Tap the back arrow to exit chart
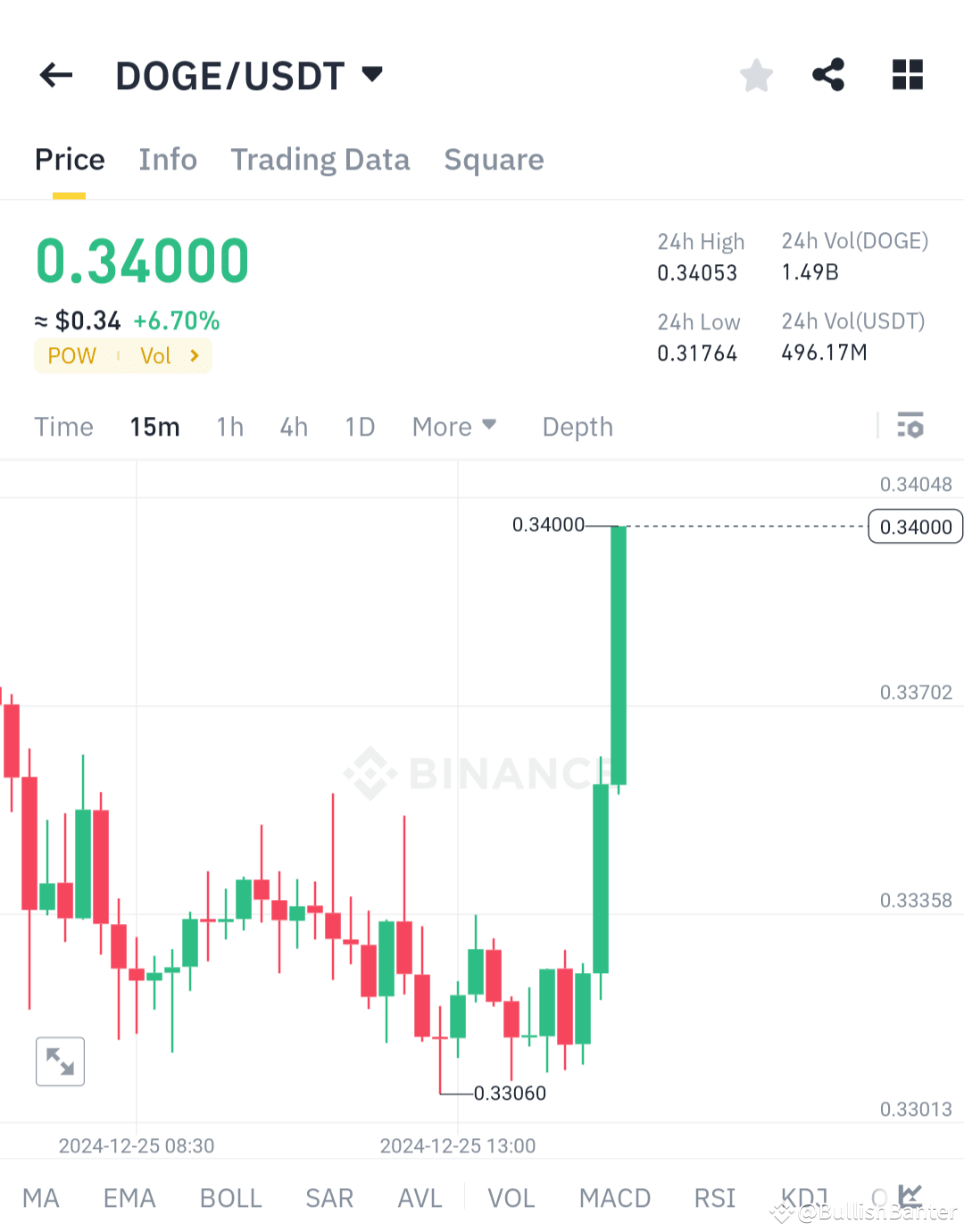964x1232 pixels. [55, 75]
